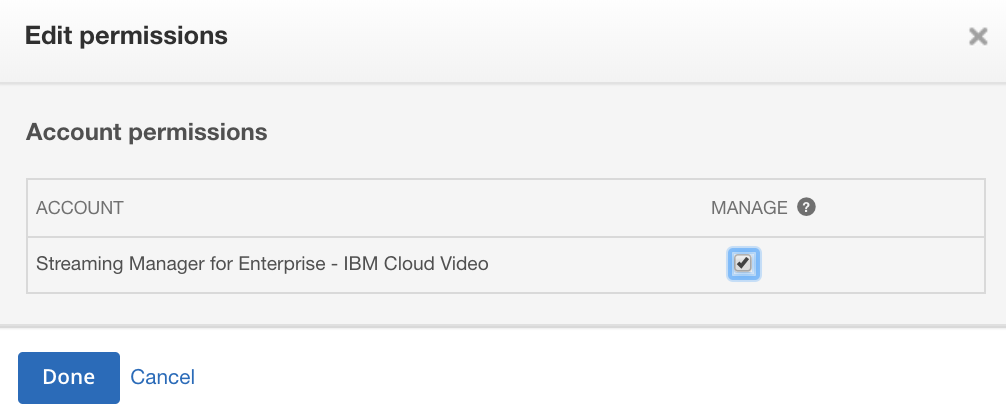This screenshot has height=420, width=1006.
Task: Click the blue Done button
Action: (x=69, y=378)
